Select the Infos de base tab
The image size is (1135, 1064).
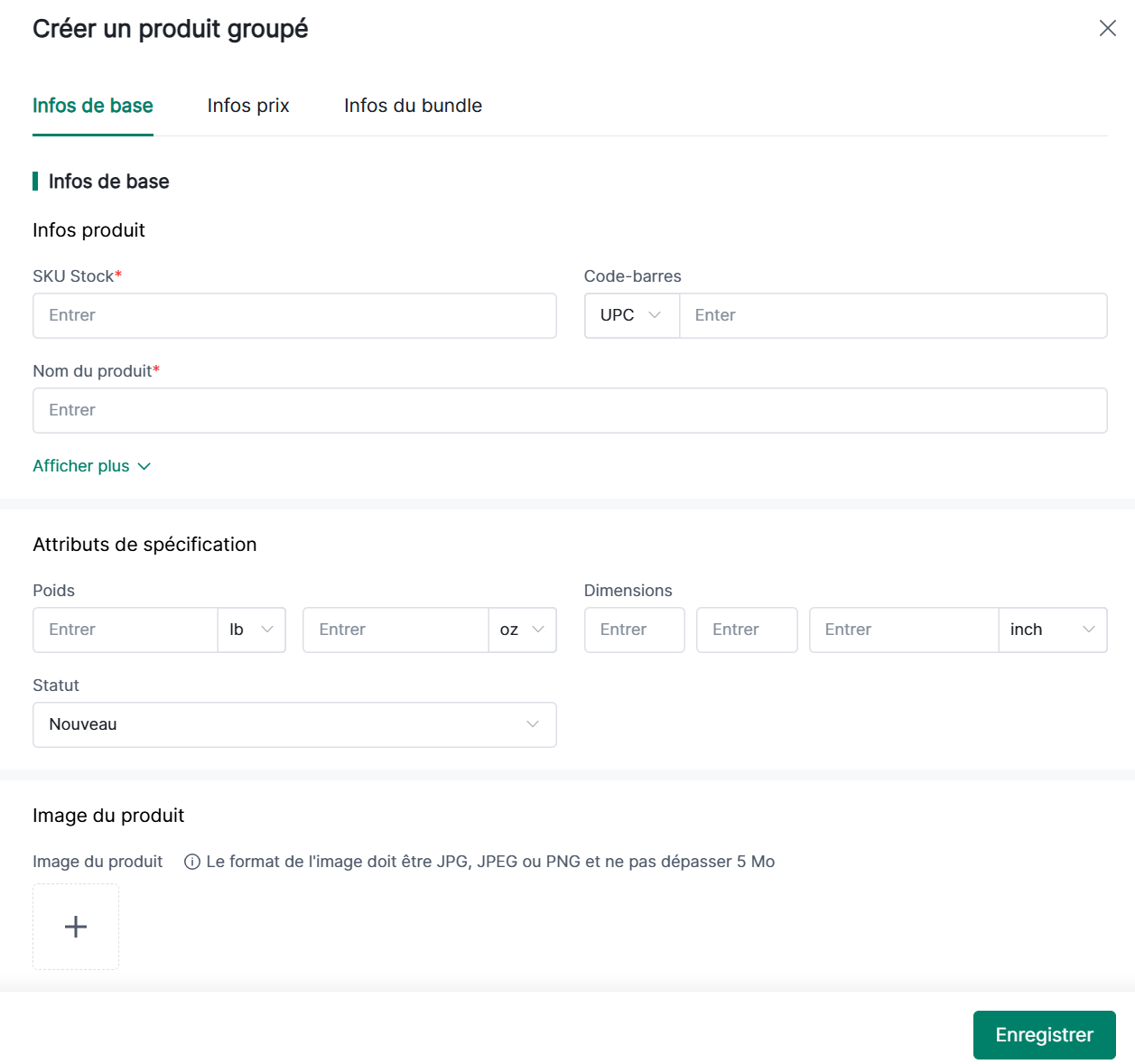point(93,106)
